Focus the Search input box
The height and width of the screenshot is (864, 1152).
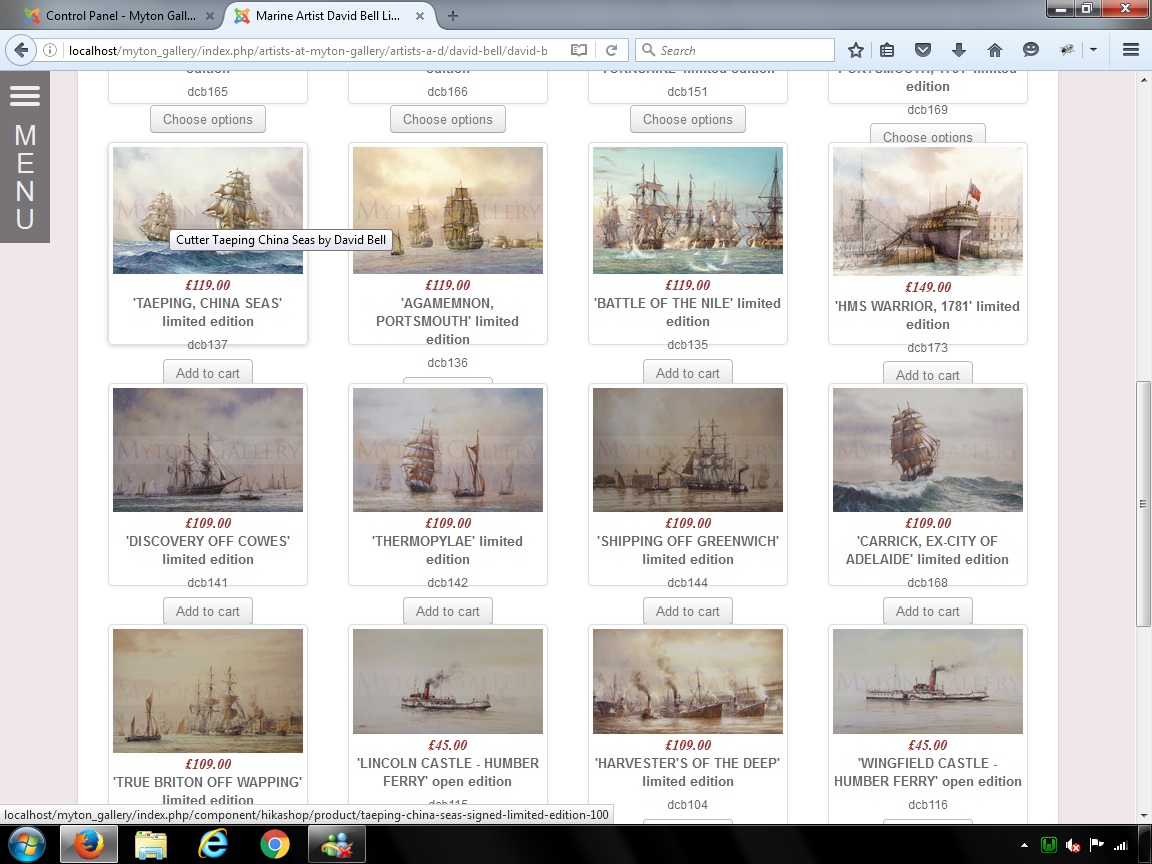(x=735, y=50)
